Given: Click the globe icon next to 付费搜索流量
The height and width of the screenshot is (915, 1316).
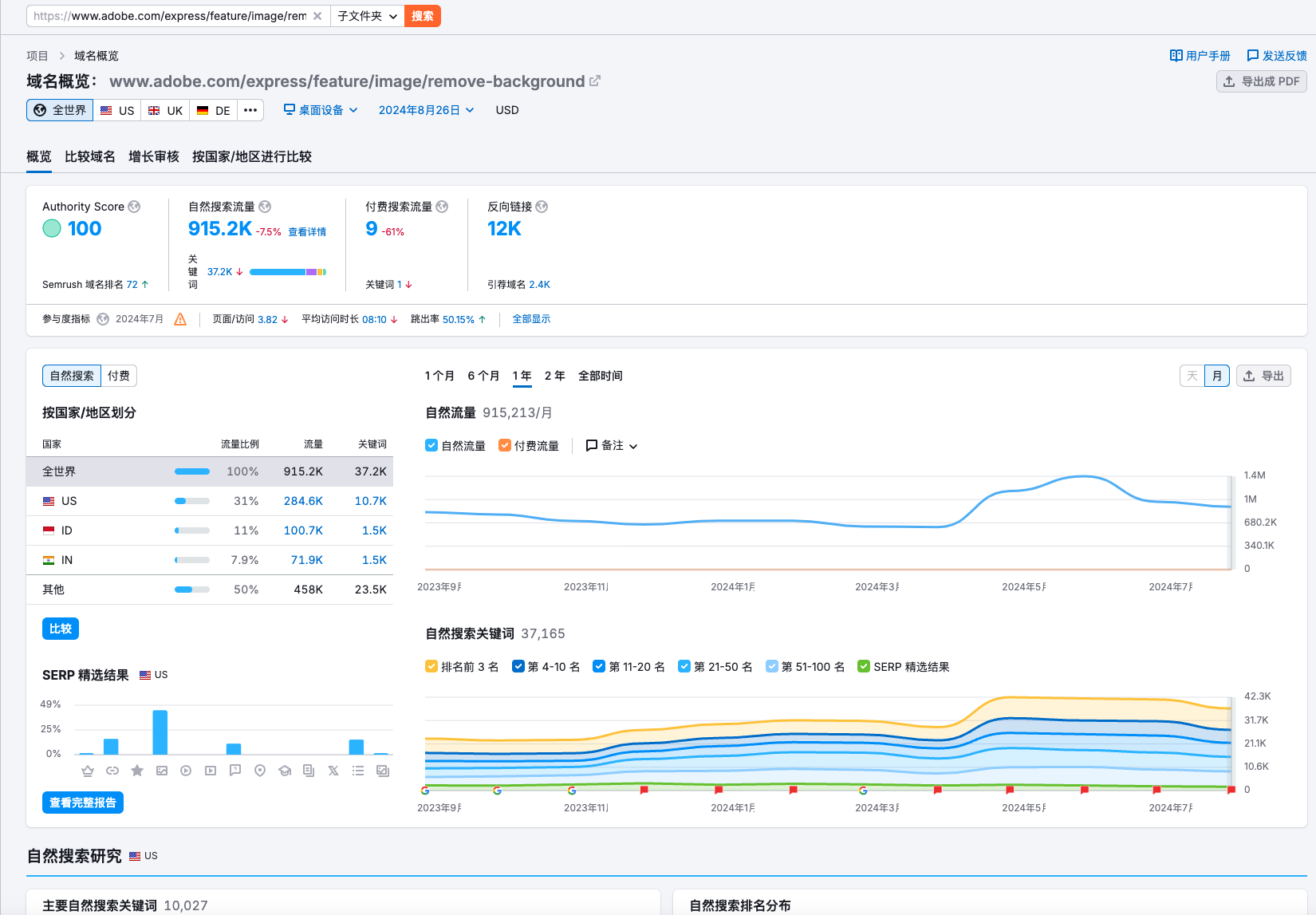Looking at the screenshot, I should [x=442, y=207].
